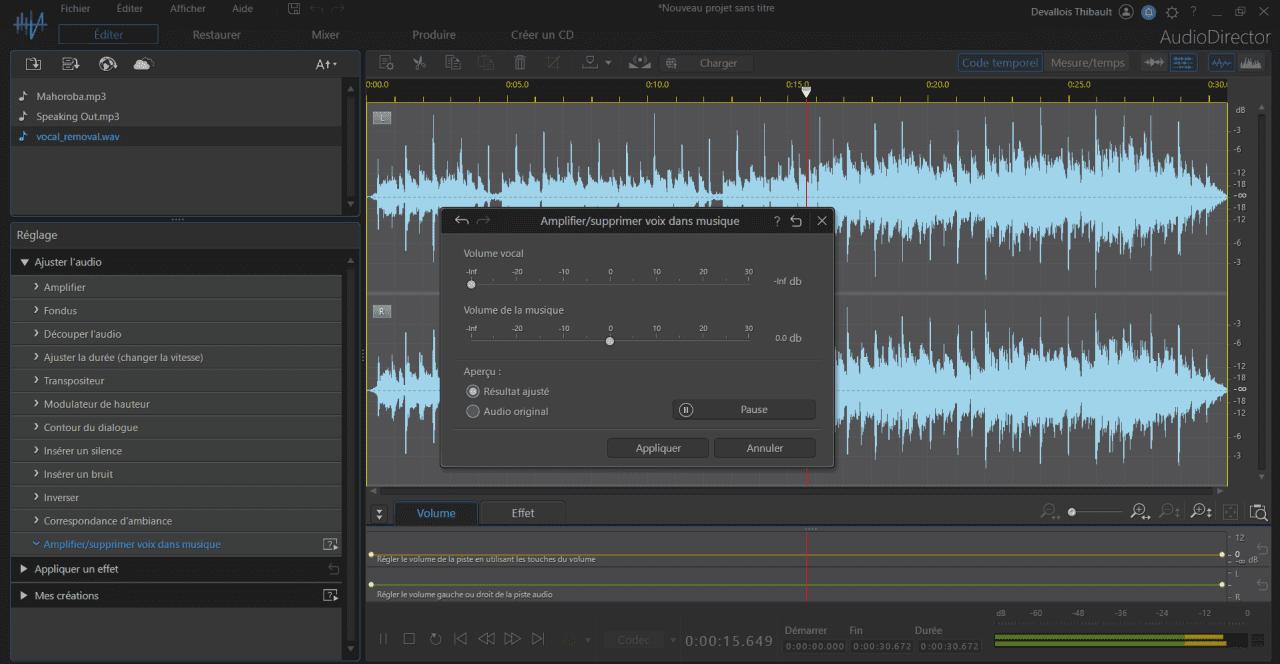
Task: Click the horizontal zoom in magnifier
Action: [x=1138, y=511]
